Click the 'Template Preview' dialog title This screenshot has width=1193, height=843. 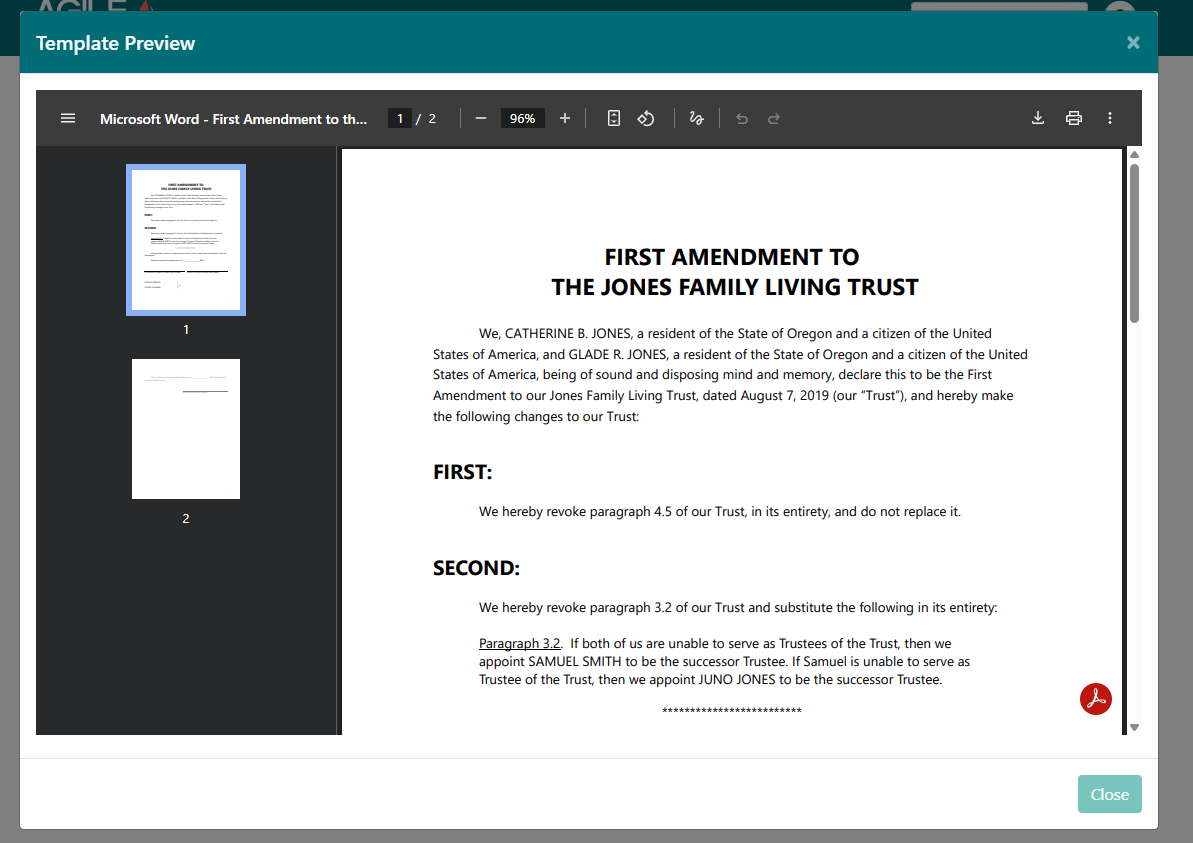(x=116, y=43)
